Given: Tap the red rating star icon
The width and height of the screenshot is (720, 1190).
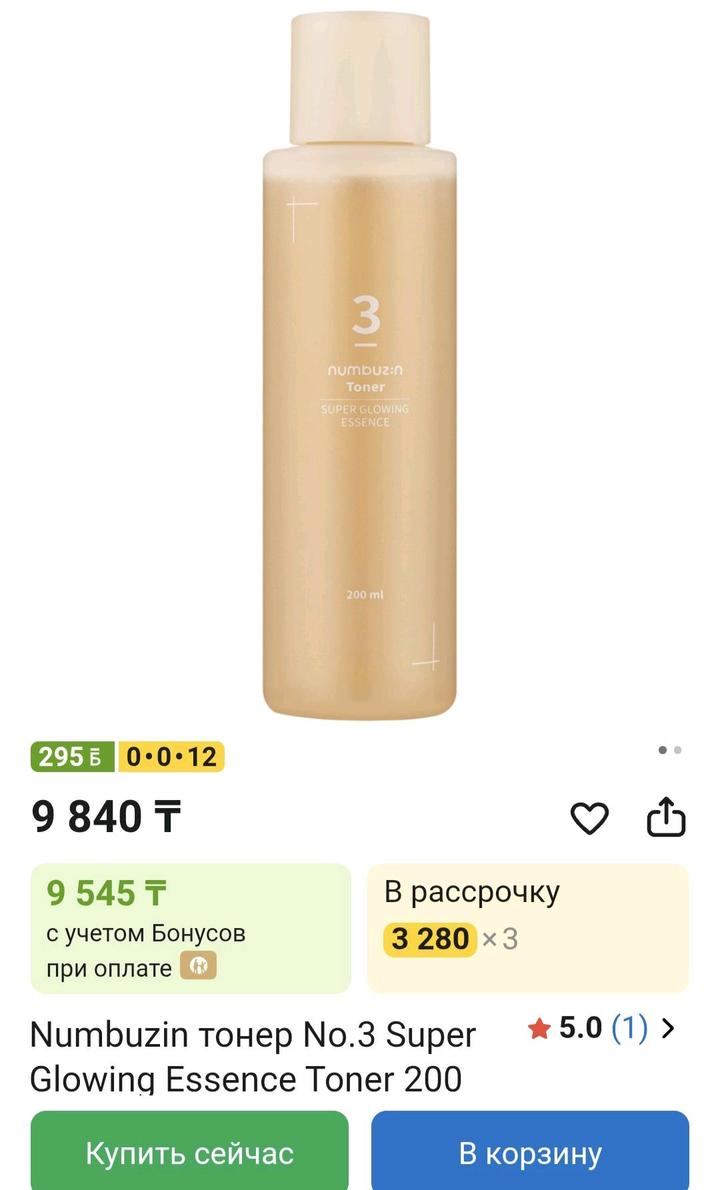Looking at the screenshot, I should tap(539, 1030).
